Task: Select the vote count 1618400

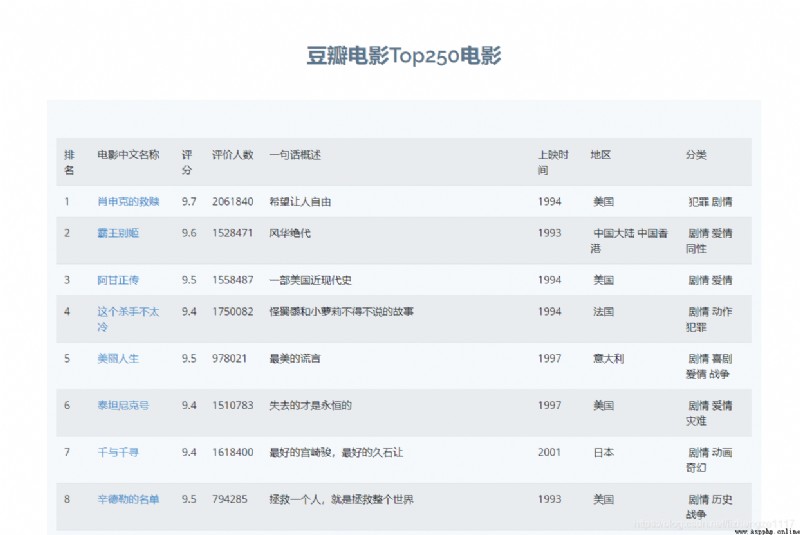Action: click(233, 452)
